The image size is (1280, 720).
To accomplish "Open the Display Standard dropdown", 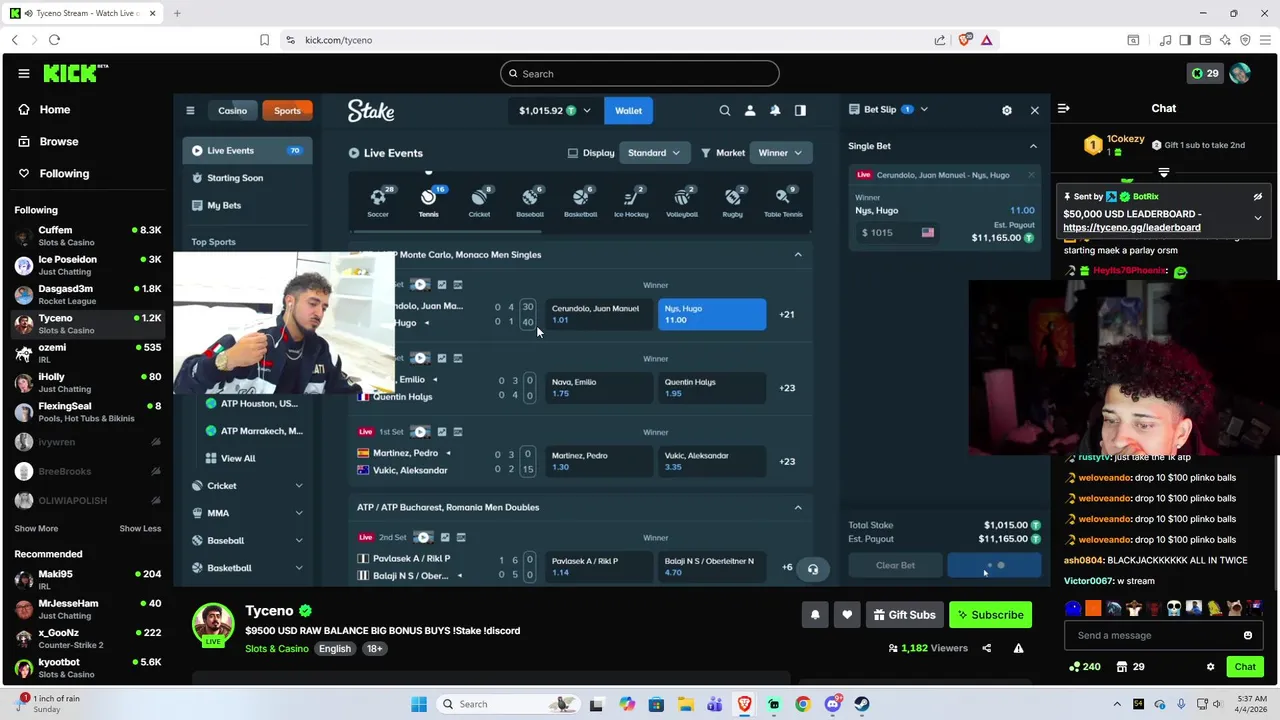I will click(654, 153).
